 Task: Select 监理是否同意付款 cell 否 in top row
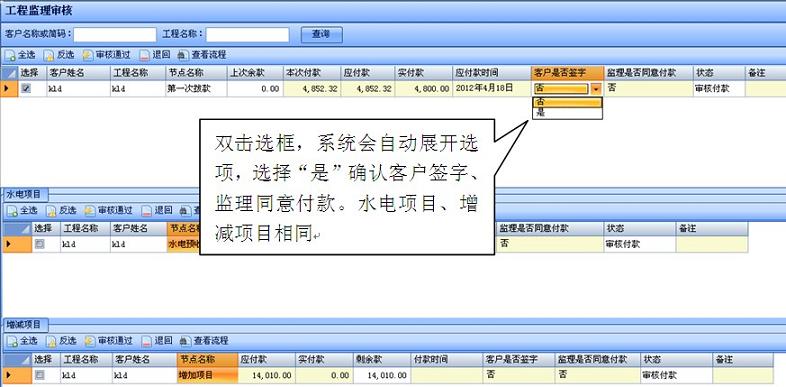pos(649,89)
